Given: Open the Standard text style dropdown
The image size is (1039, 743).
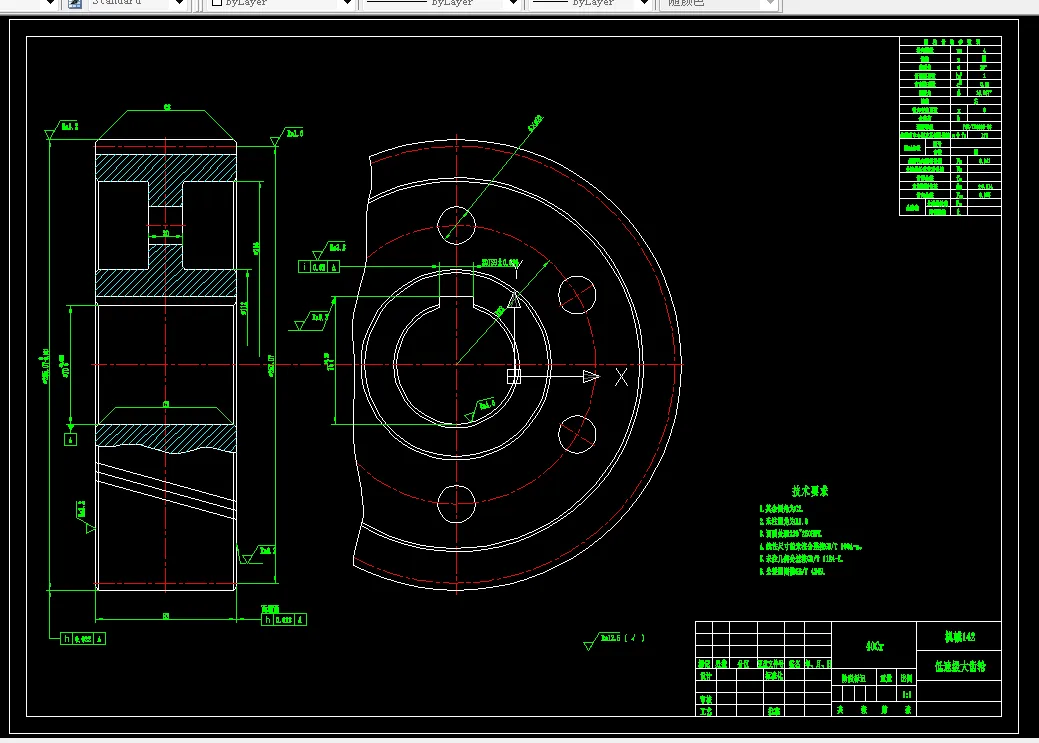Looking at the screenshot, I should tap(179, 3).
